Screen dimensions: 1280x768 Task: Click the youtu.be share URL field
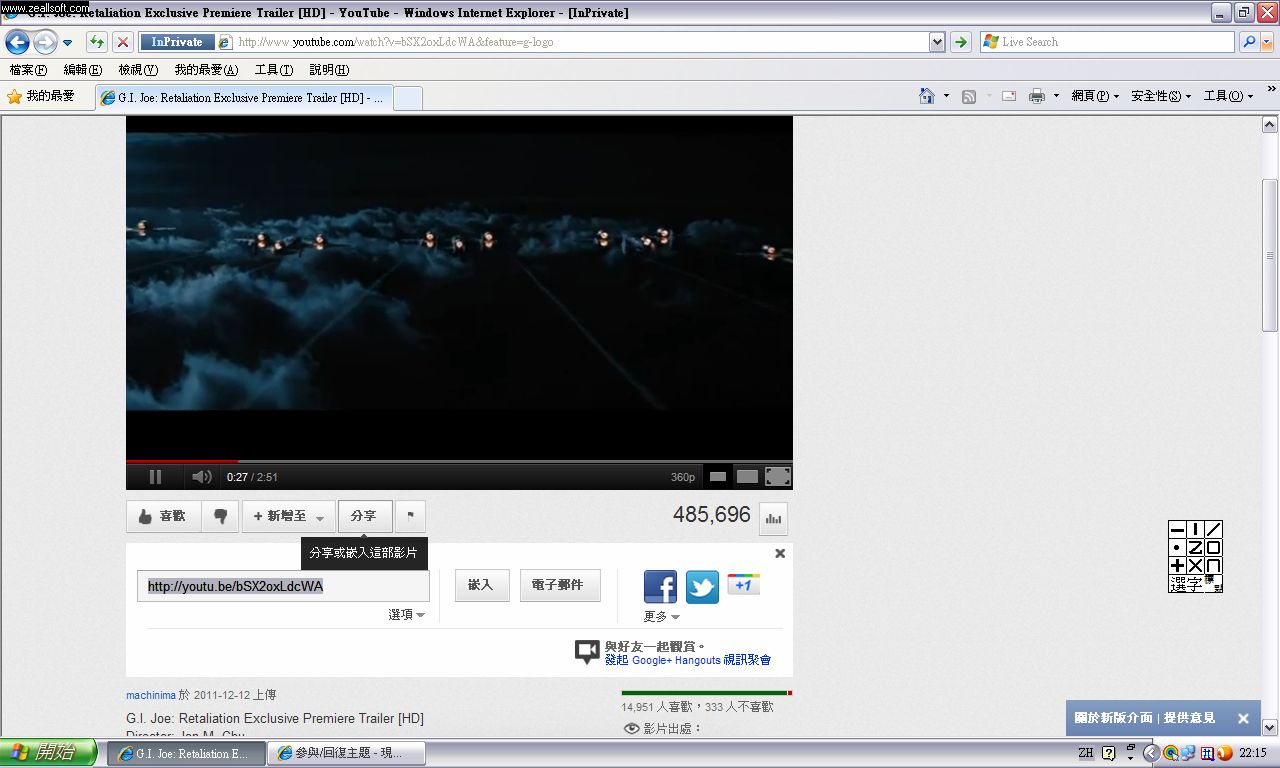tap(283, 586)
